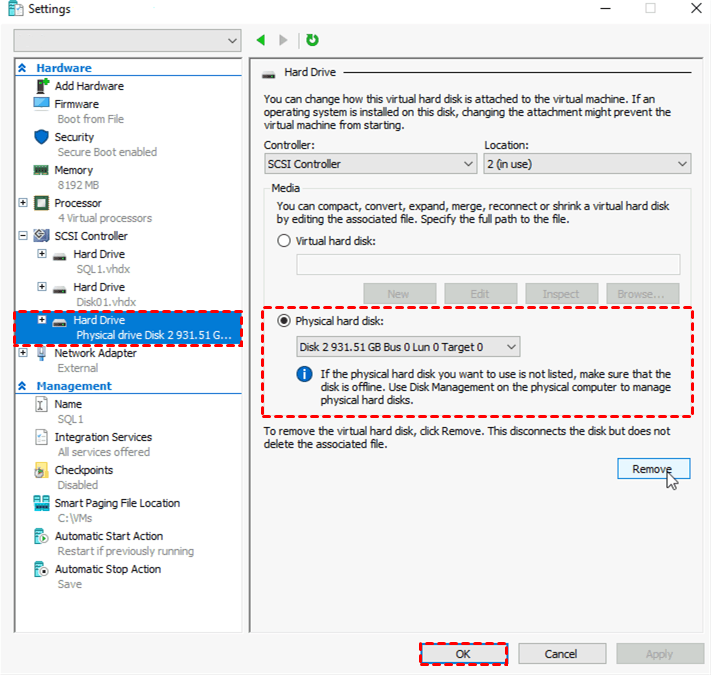The height and width of the screenshot is (675, 711).
Task: Click the Automatic Stop Action icon
Action: [41, 569]
